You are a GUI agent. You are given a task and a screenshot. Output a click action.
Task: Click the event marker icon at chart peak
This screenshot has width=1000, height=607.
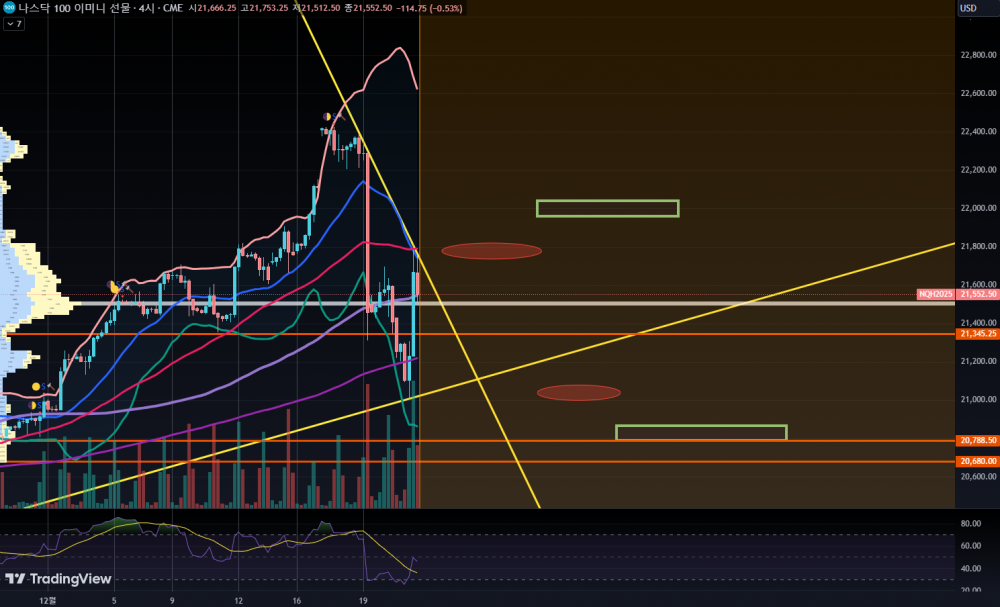(327, 117)
